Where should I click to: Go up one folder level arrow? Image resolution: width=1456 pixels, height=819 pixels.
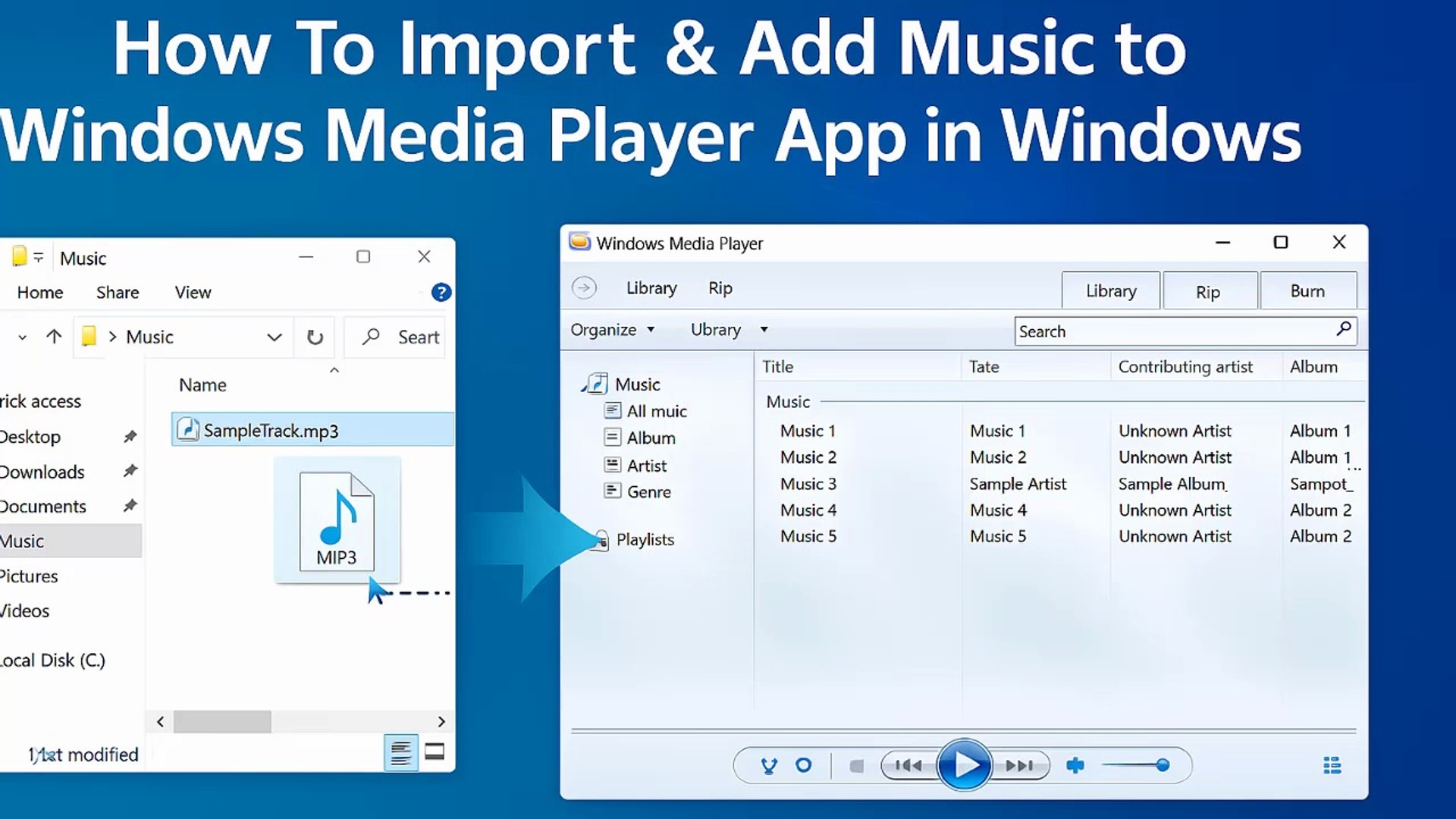click(x=54, y=336)
